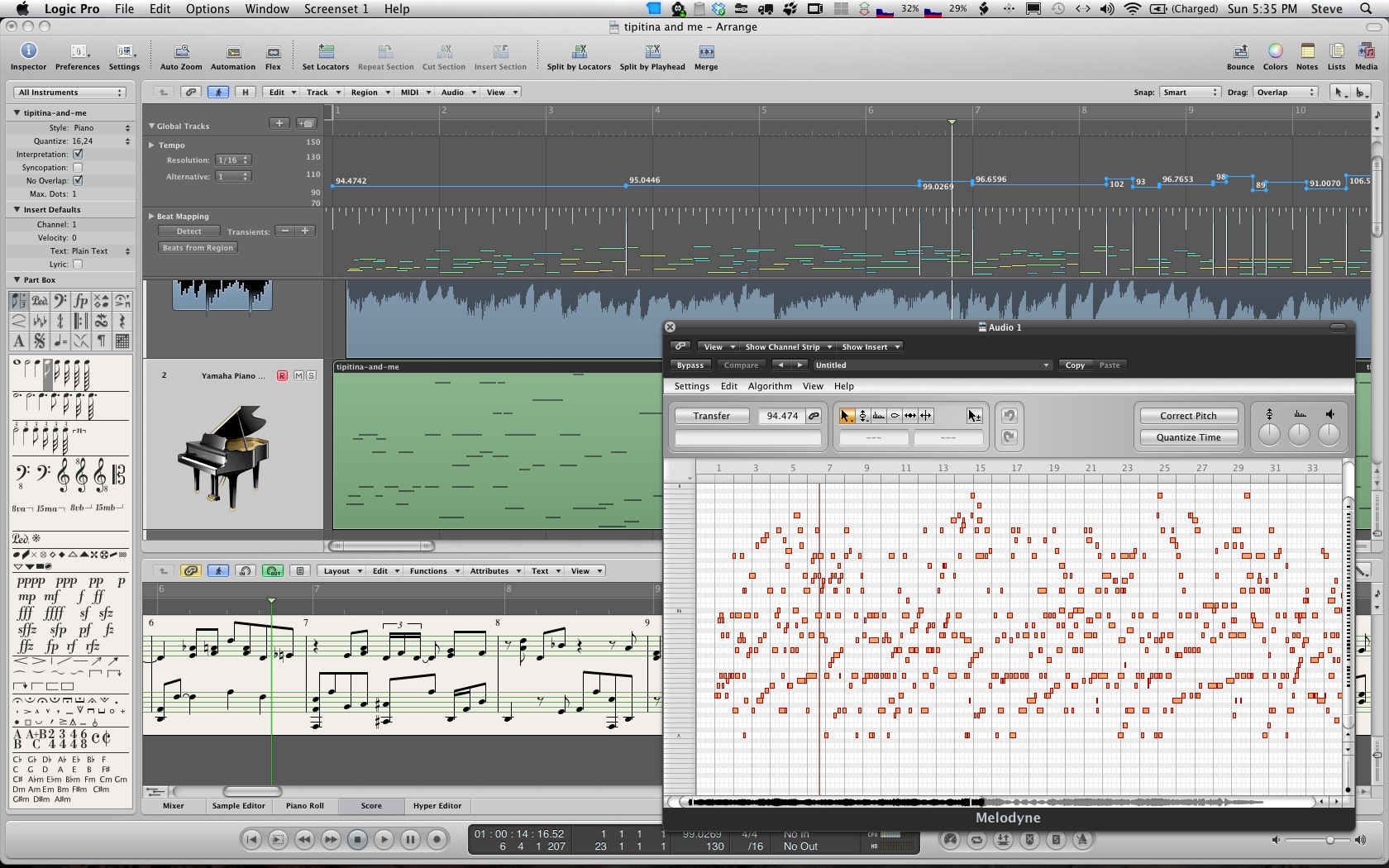Switch to the Piano Roll tab
This screenshot has width=1389, height=868.
[x=305, y=805]
